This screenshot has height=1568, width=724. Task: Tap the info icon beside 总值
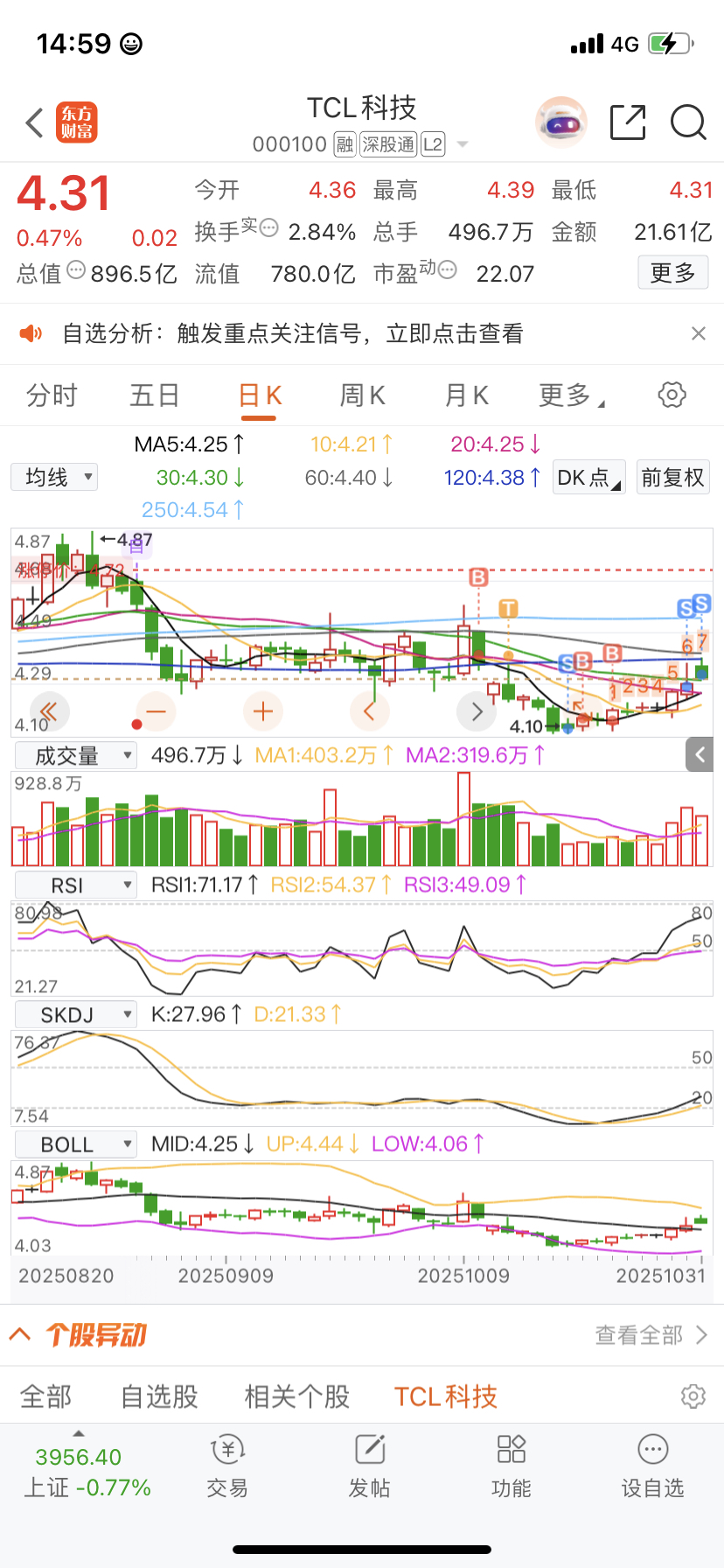[76, 269]
